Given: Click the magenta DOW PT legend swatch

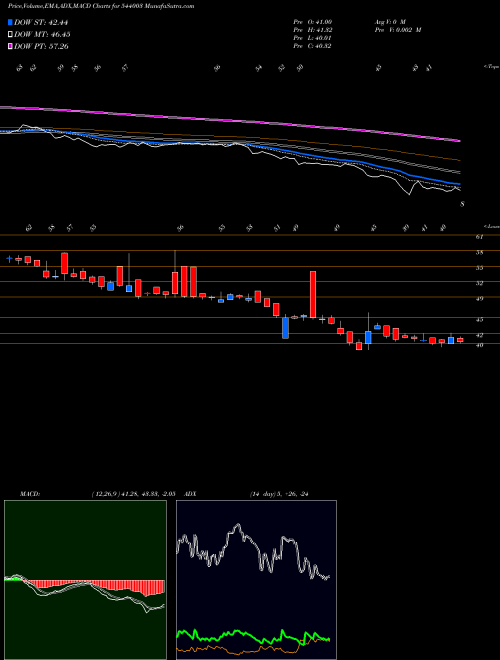Looking at the screenshot, I should click(x=10, y=46).
